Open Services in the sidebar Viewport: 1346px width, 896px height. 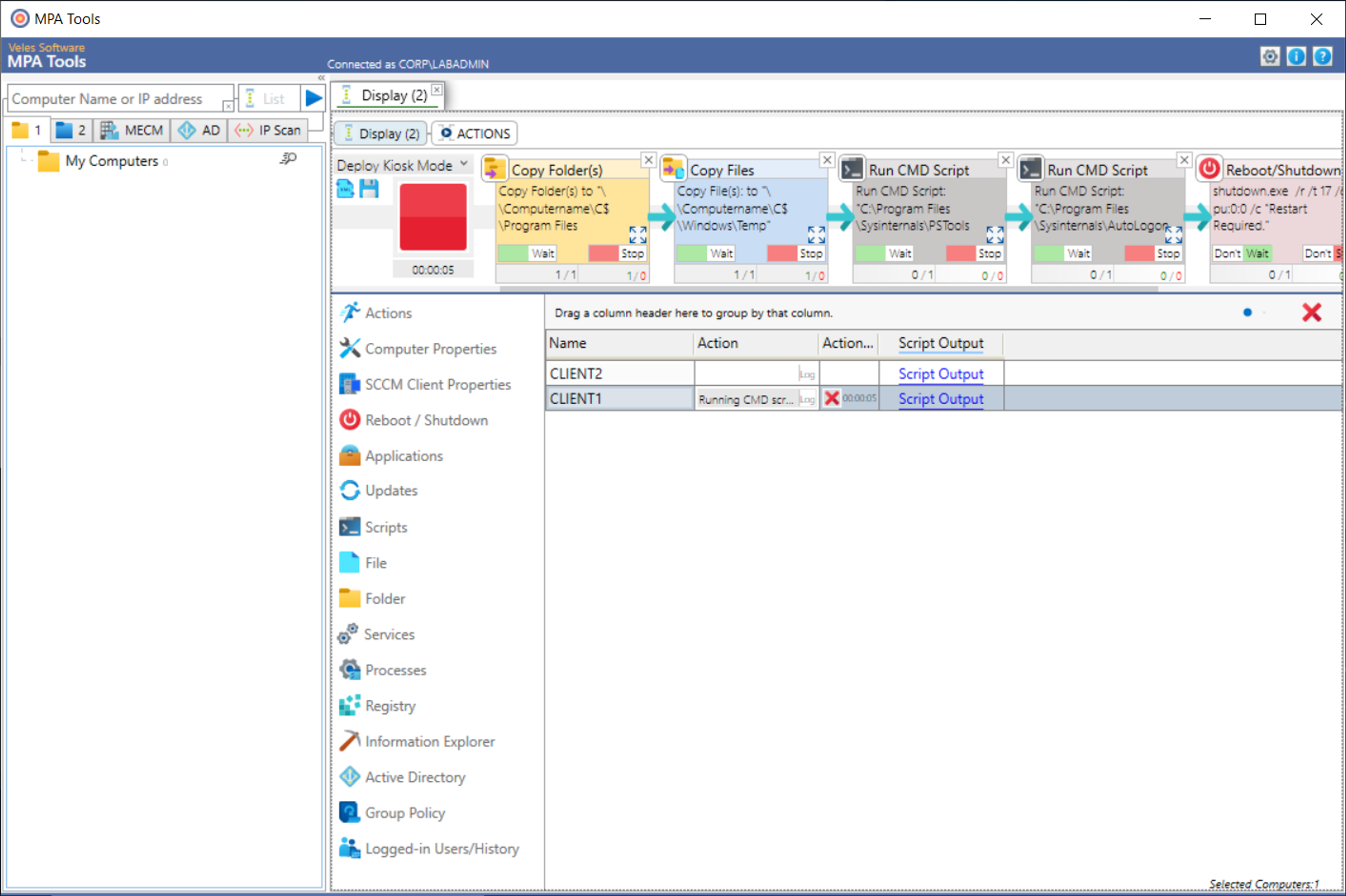point(377,634)
